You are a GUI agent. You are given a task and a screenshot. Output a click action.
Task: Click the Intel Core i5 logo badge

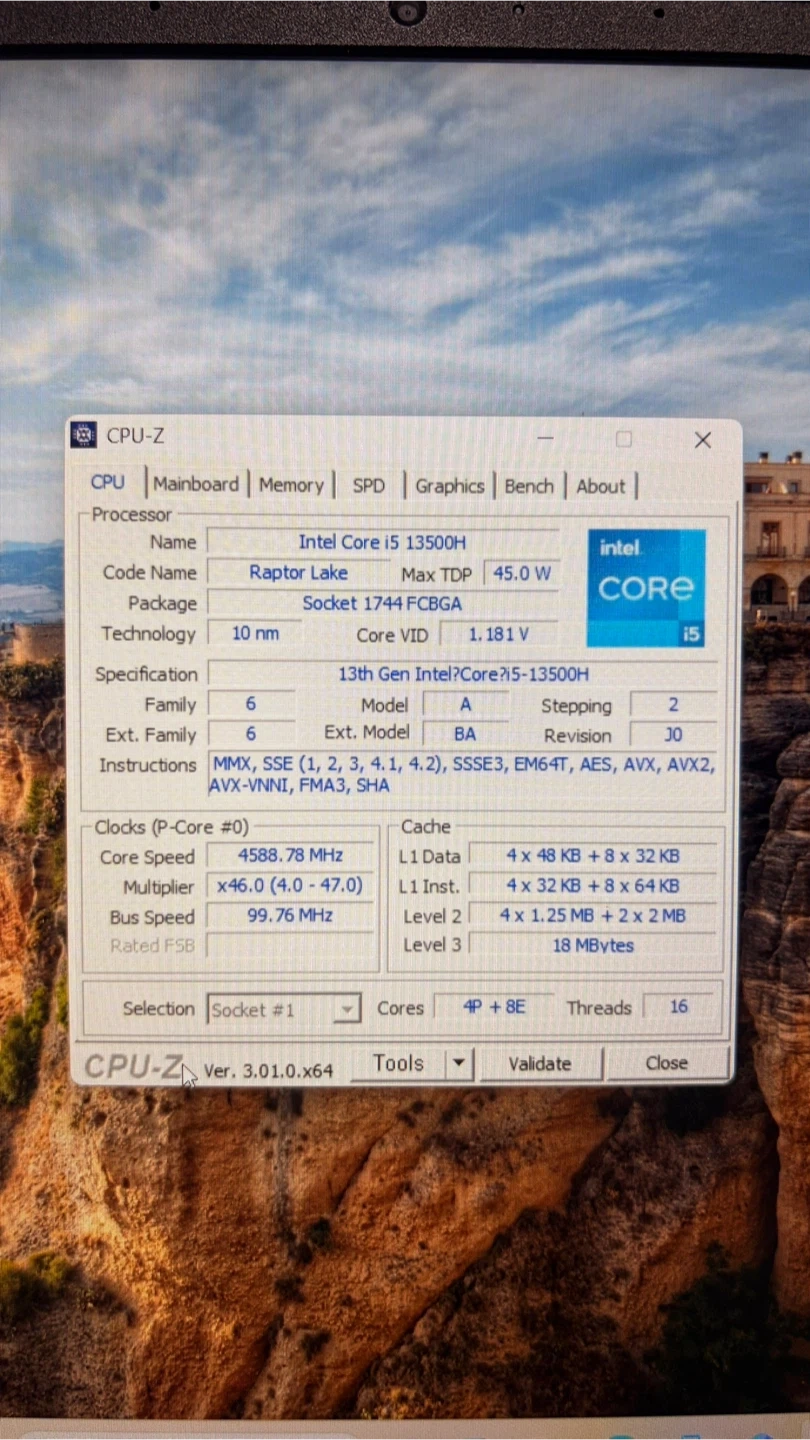click(646, 588)
